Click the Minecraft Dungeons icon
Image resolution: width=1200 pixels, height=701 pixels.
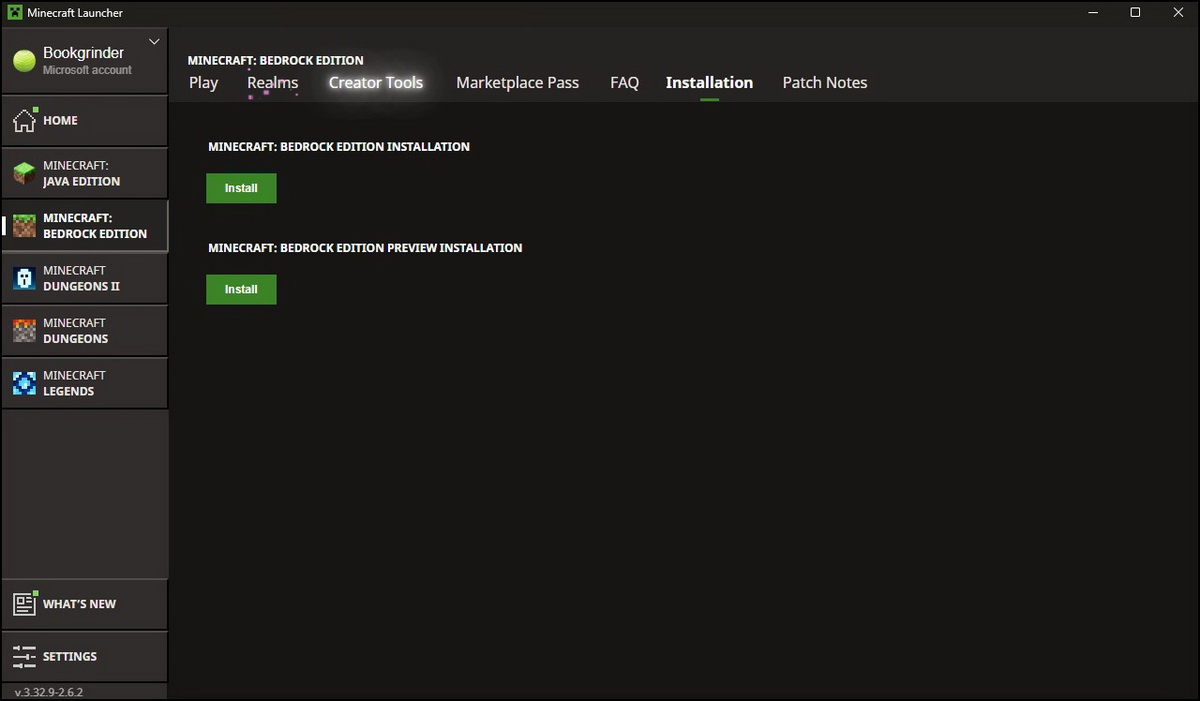[24, 330]
